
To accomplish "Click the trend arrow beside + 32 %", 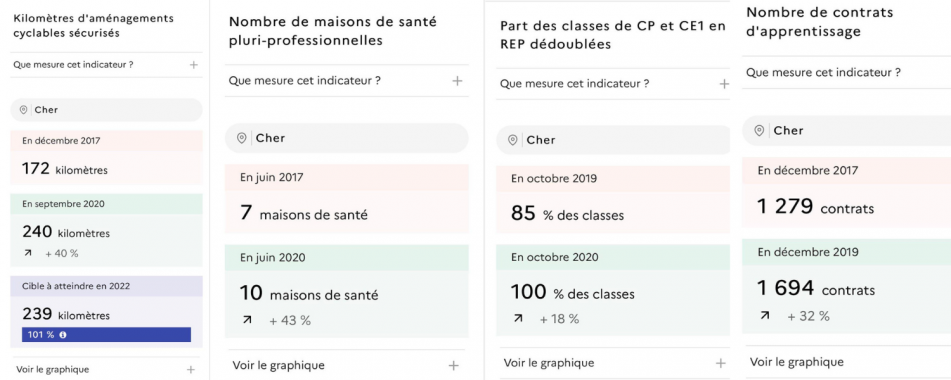I will click(765, 315).
